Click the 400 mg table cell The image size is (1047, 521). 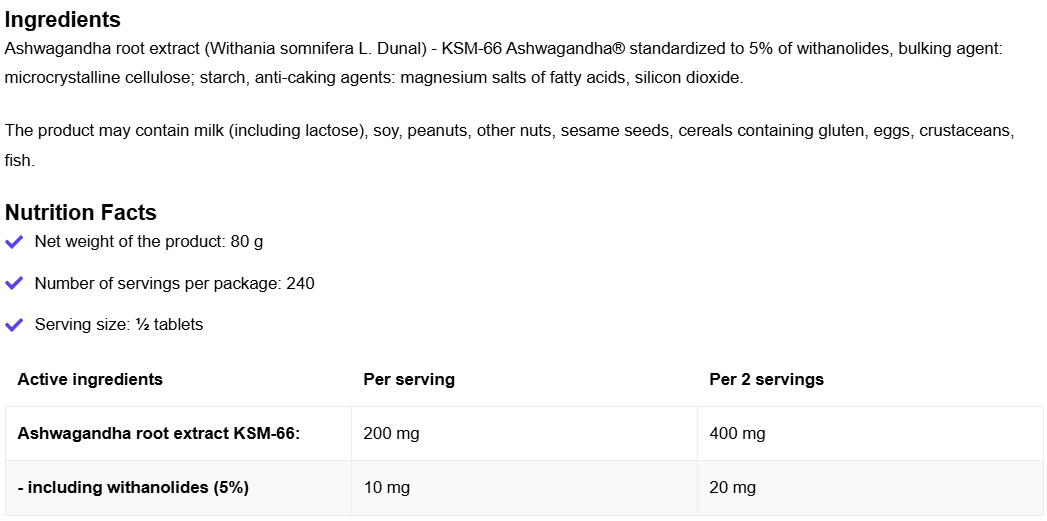[737, 433]
